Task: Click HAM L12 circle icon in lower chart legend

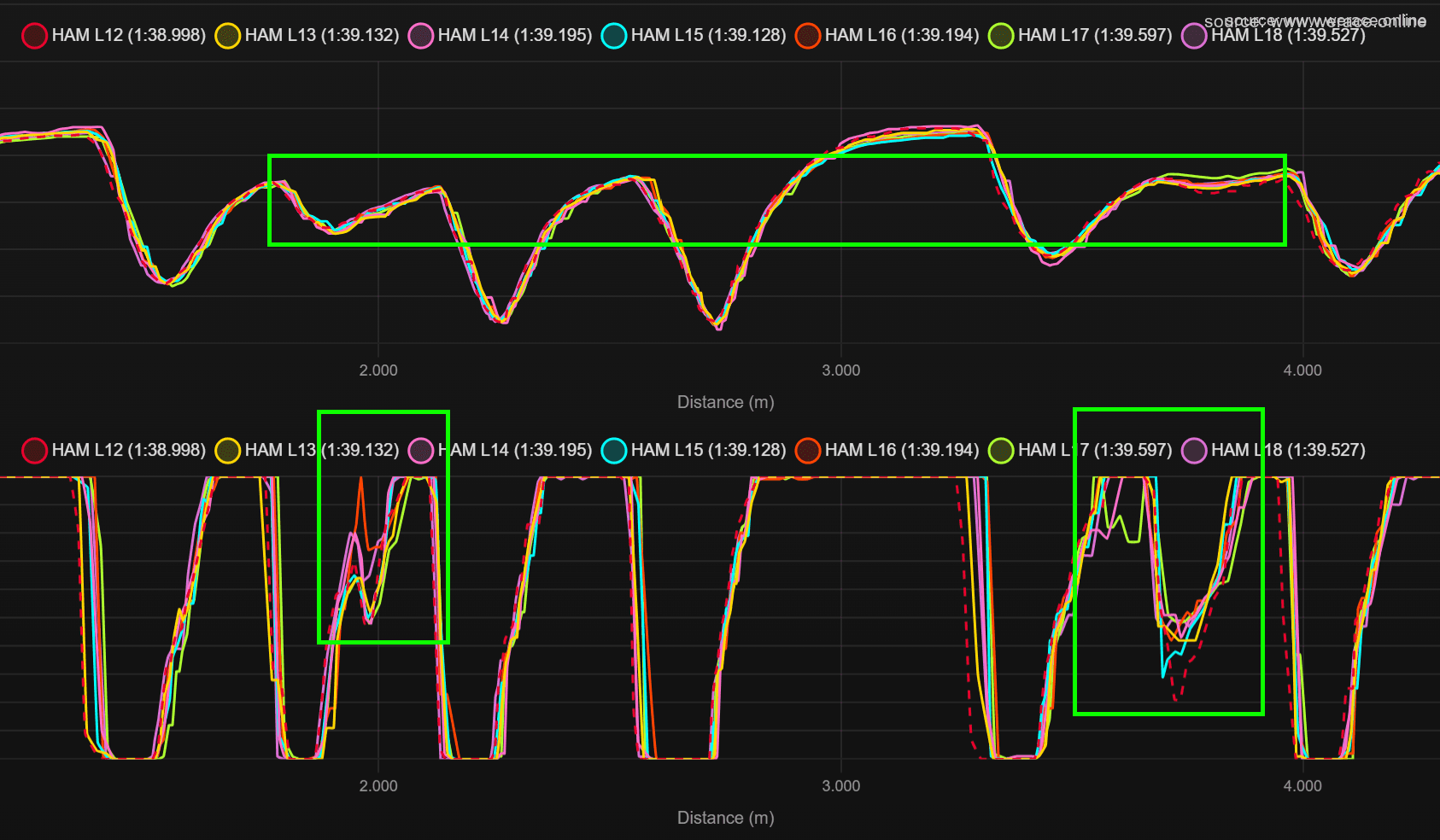Action: (x=34, y=450)
